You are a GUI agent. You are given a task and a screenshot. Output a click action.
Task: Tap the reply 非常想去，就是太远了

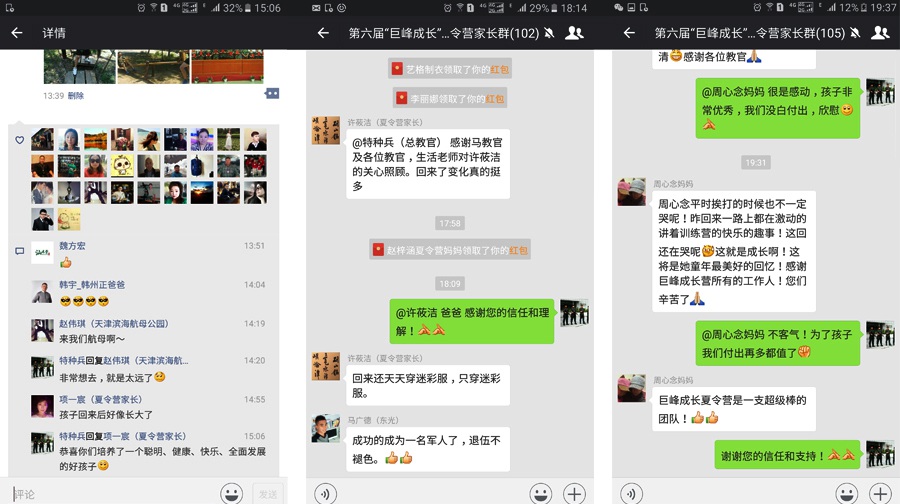[112, 377]
